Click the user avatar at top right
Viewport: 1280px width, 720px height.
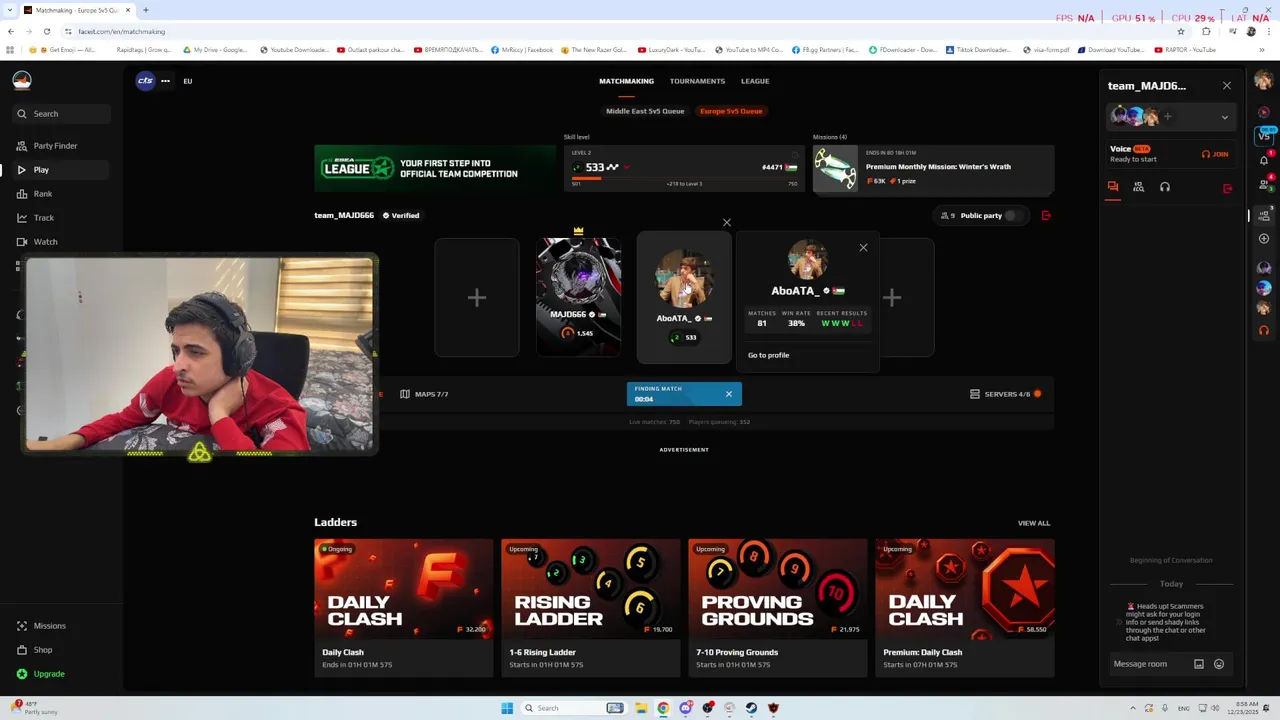(x=1264, y=81)
